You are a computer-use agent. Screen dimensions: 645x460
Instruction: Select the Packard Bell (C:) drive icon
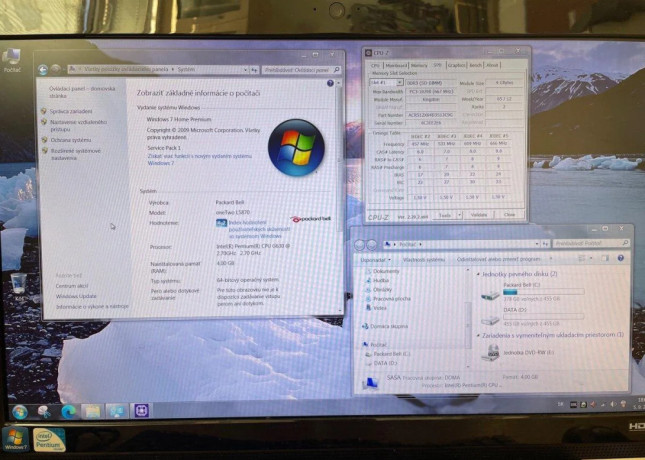[x=490, y=293]
